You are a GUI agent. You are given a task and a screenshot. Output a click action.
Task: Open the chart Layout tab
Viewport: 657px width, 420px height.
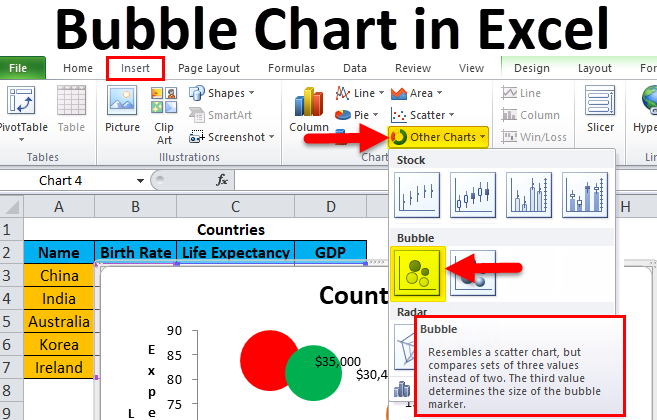click(595, 68)
